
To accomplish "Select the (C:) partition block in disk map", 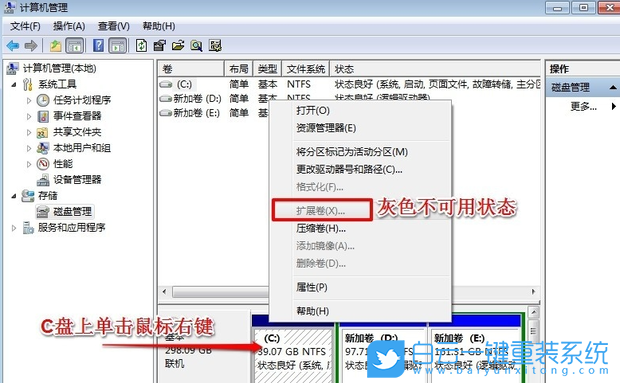I will [293, 355].
